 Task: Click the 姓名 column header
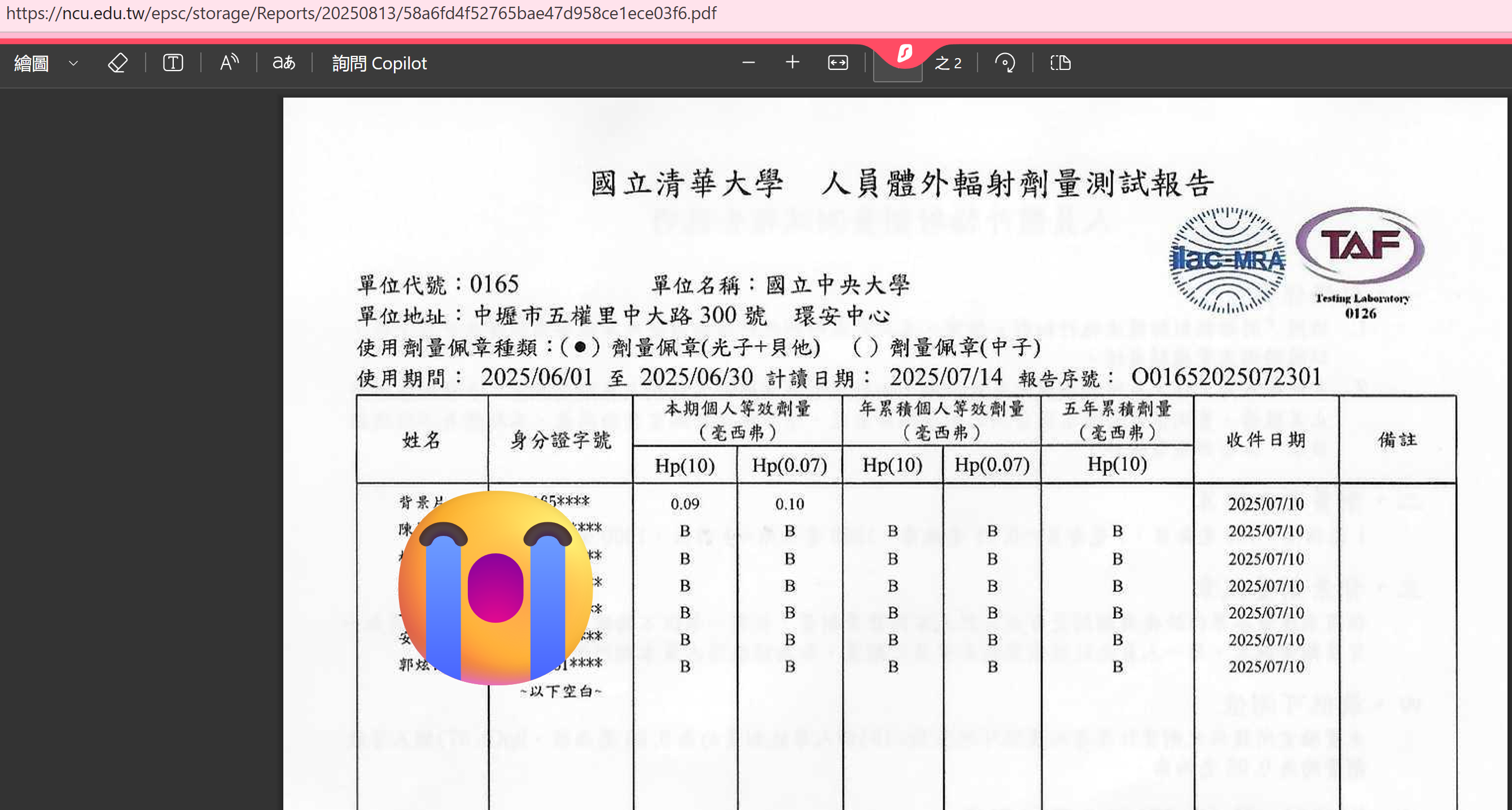coord(422,440)
